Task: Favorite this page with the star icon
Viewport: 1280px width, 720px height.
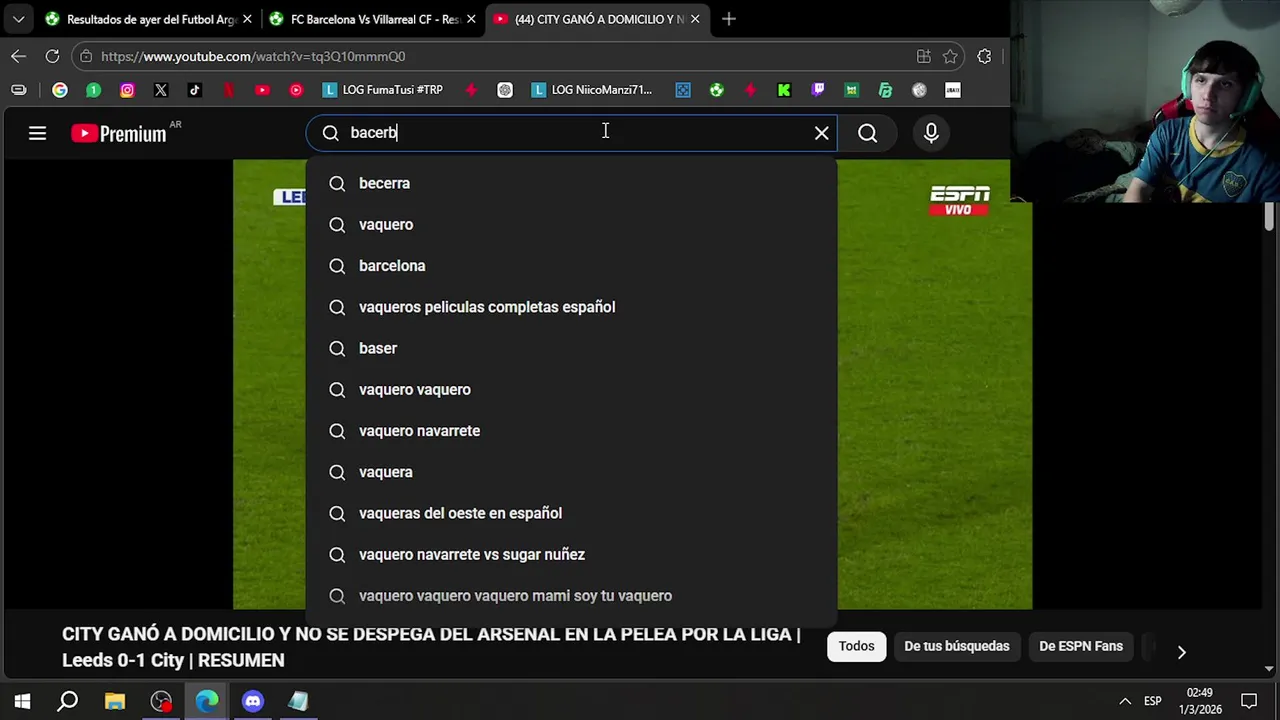Action: coord(950,57)
